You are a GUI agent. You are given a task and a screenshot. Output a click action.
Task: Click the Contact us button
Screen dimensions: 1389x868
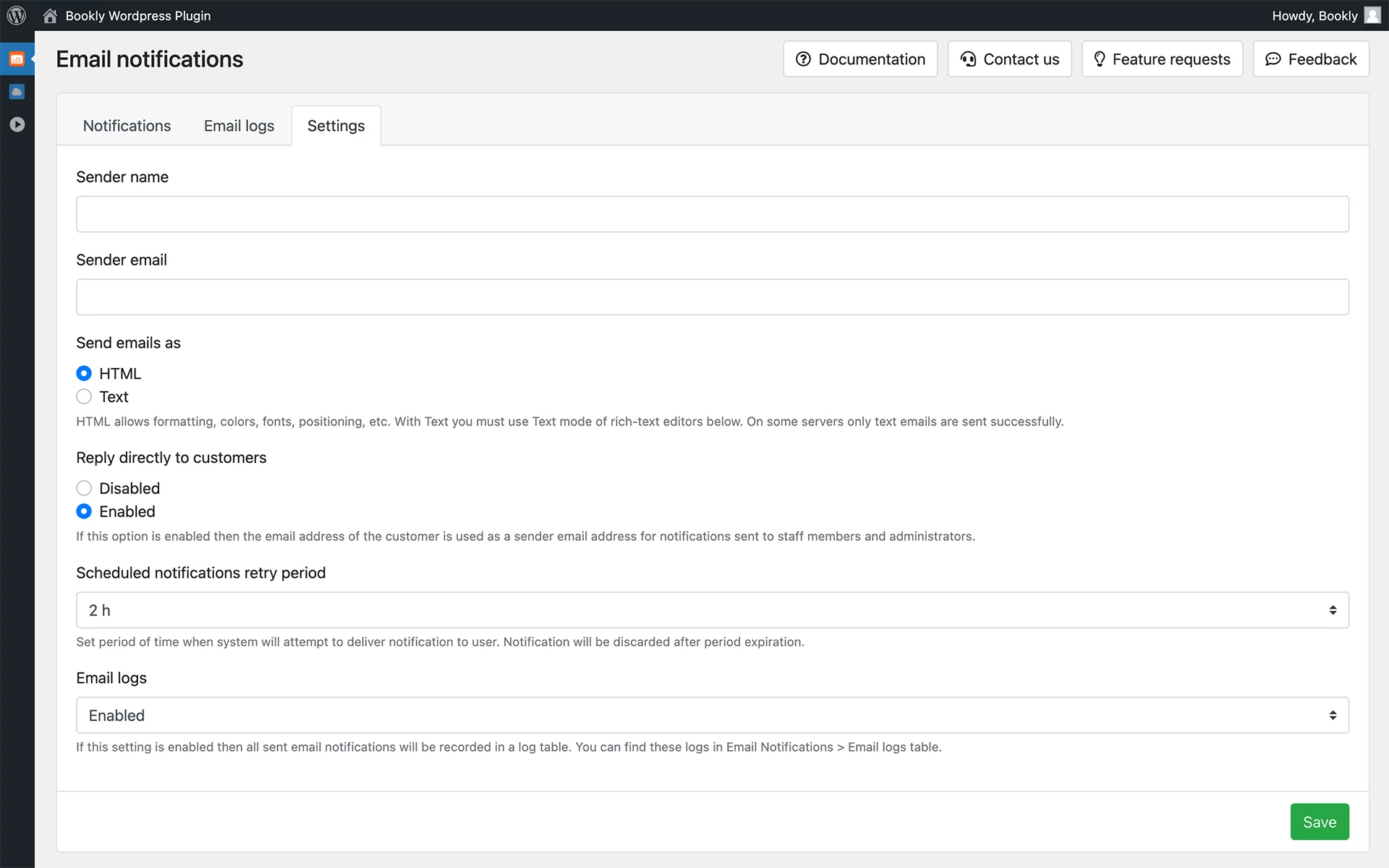point(1009,59)
